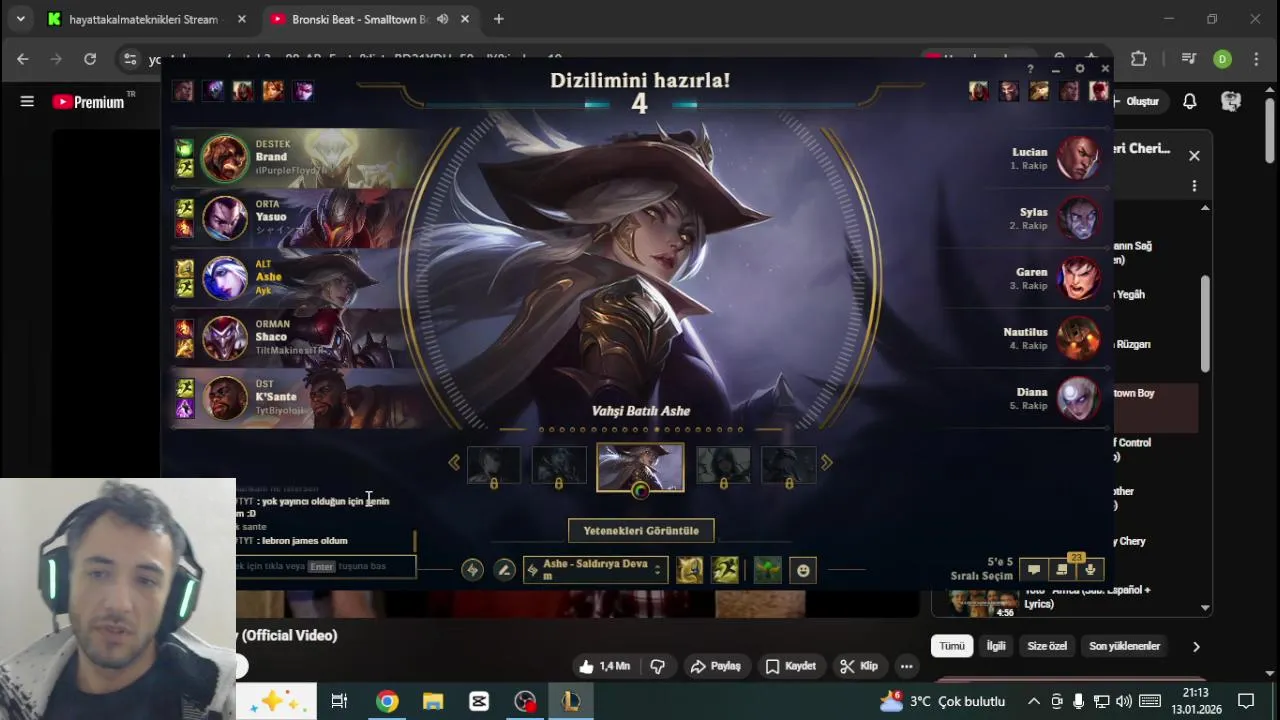Click the Klip clip button
The image size is (1280, 720).
[859, 666]
